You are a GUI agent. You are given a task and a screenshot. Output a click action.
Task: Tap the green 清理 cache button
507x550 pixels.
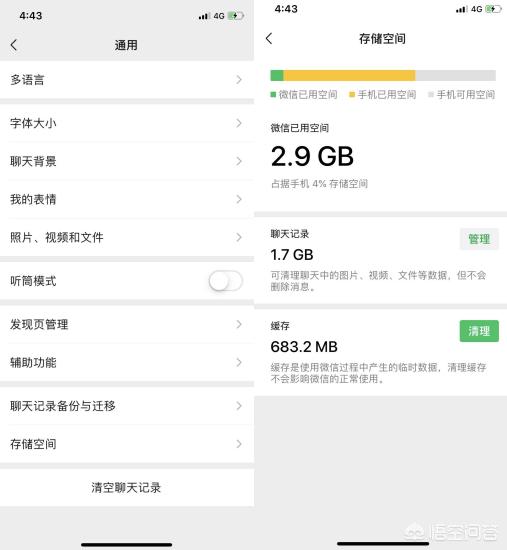point(479,331)
